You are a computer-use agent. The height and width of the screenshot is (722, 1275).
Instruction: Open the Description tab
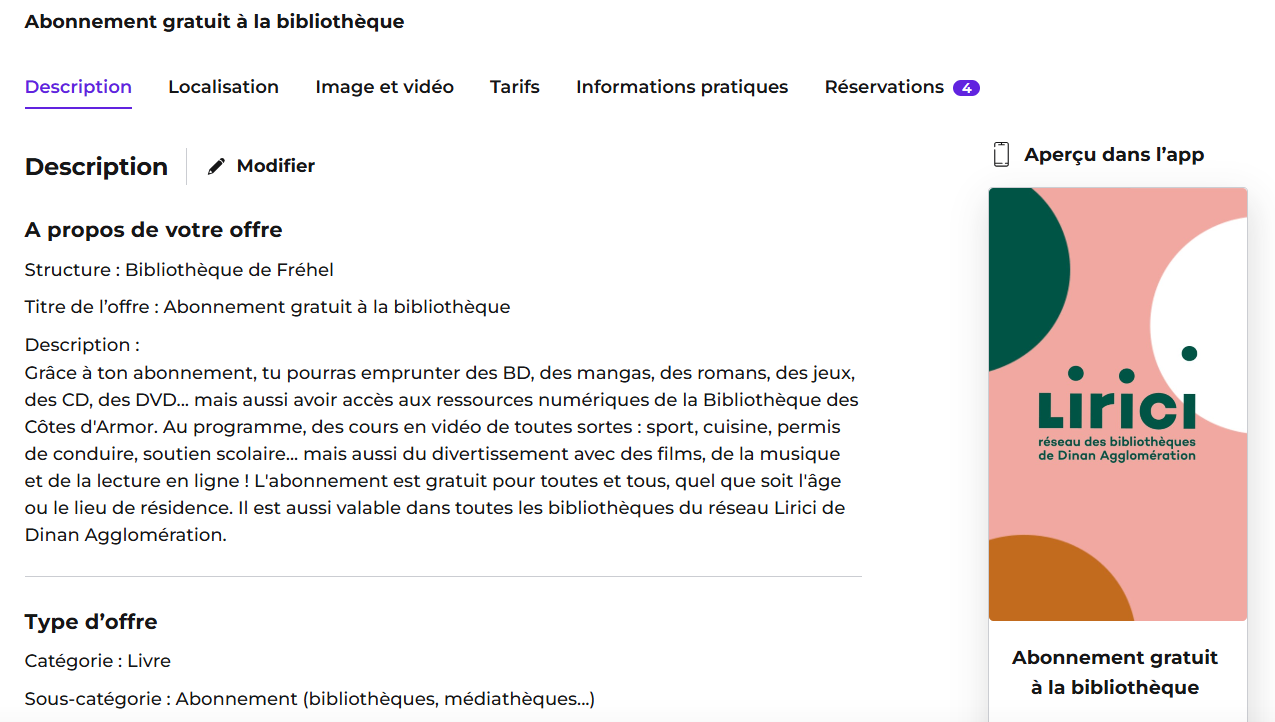(78, 87)
